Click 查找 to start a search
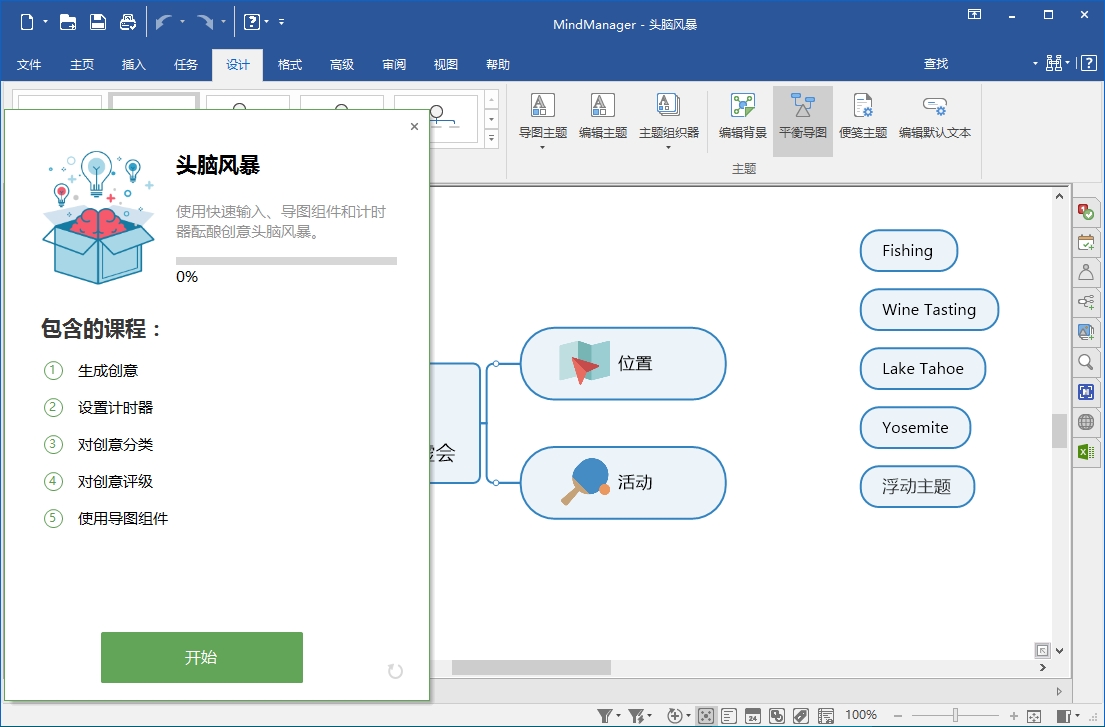Screen dimensions: 1105x727 coord(935,63)
